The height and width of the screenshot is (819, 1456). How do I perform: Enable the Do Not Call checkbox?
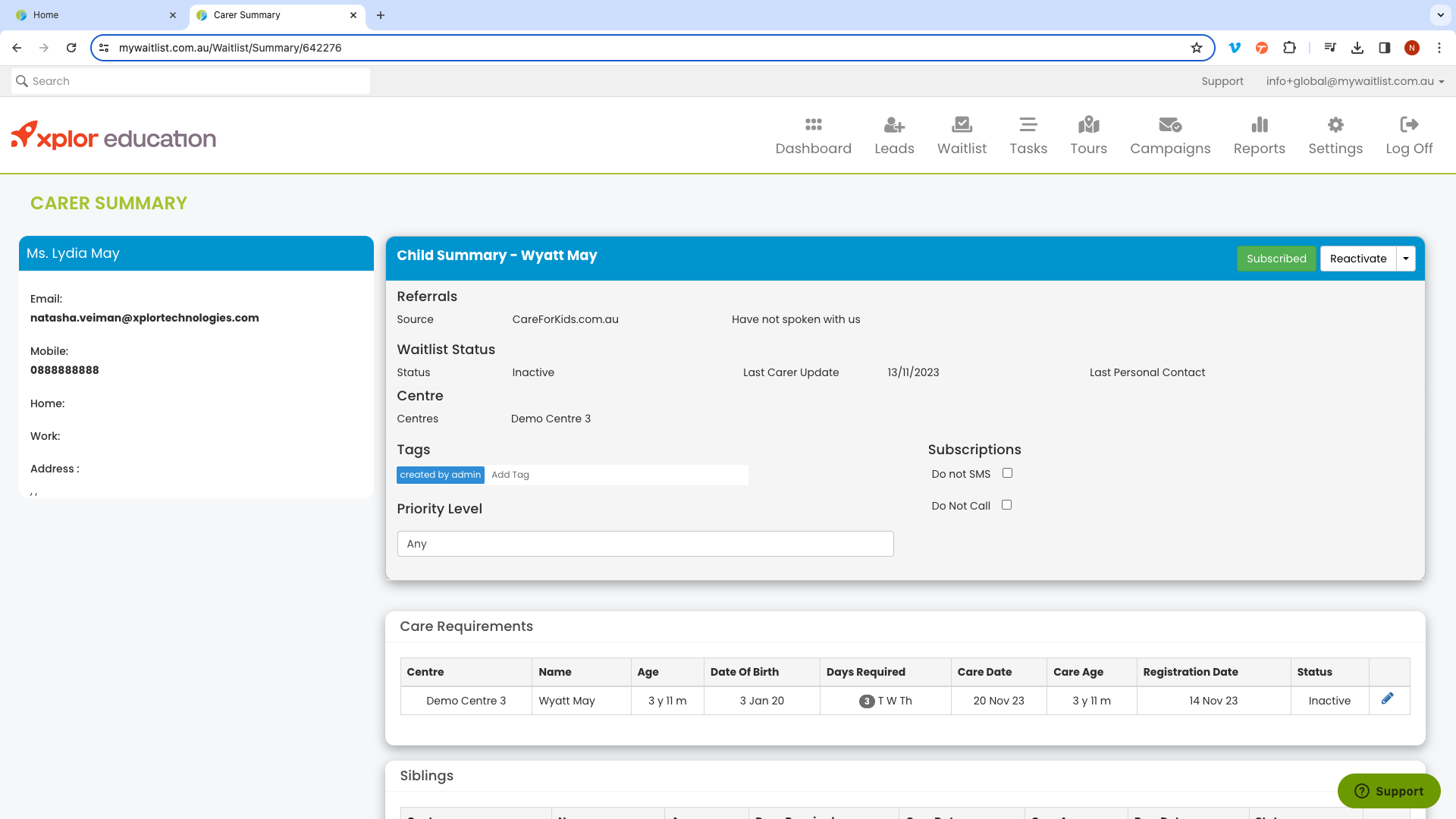(x=1006, y=505)
